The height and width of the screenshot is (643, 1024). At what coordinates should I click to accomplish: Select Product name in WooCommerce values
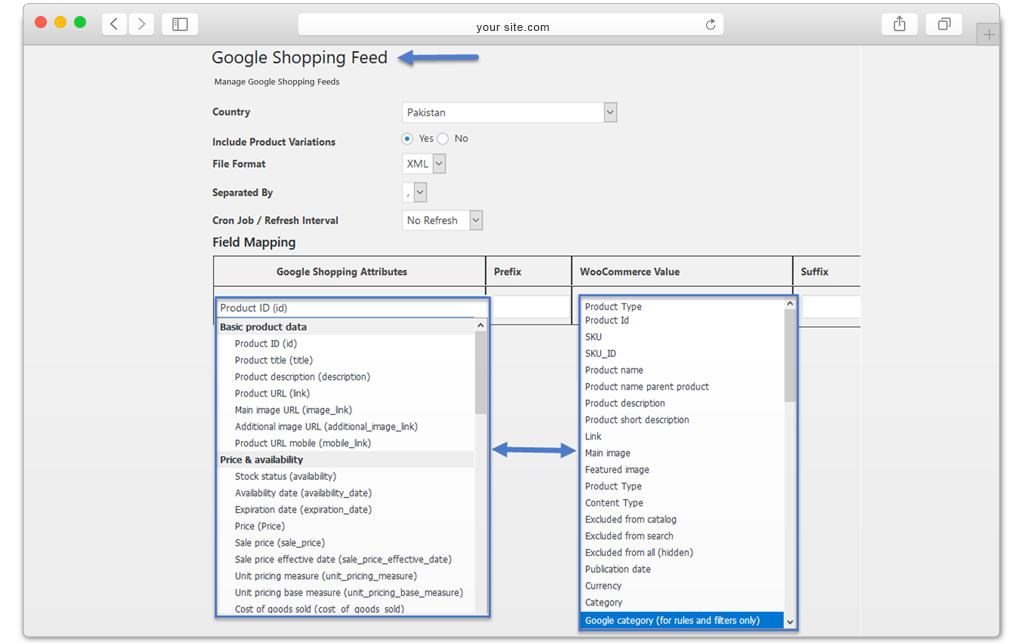click(x=614, y=370)
